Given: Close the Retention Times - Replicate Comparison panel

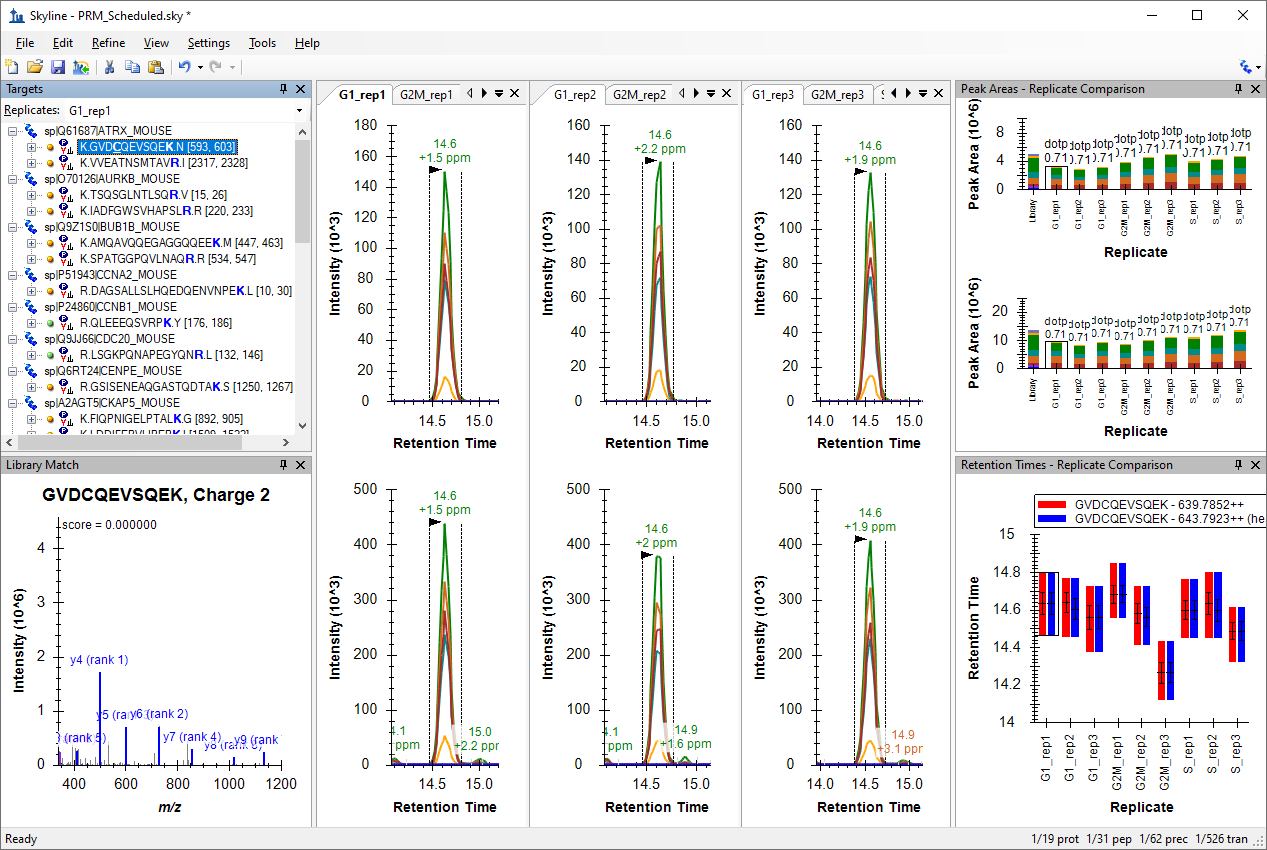Looking at the screenshot, I should [x=1256, y=465].
